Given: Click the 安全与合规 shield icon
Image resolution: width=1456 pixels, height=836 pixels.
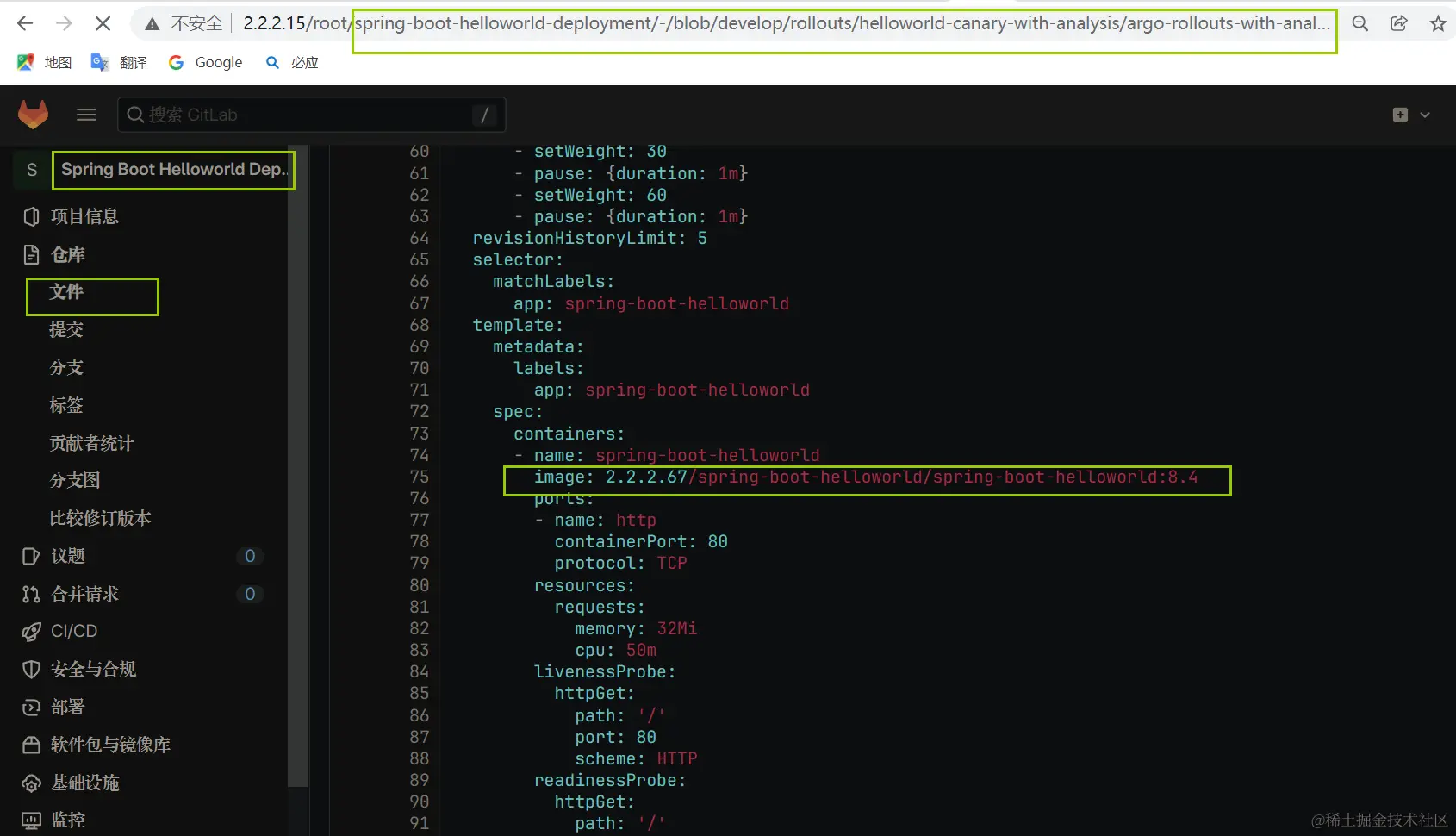Looking at the screenshot, I should tap(31, 669).
